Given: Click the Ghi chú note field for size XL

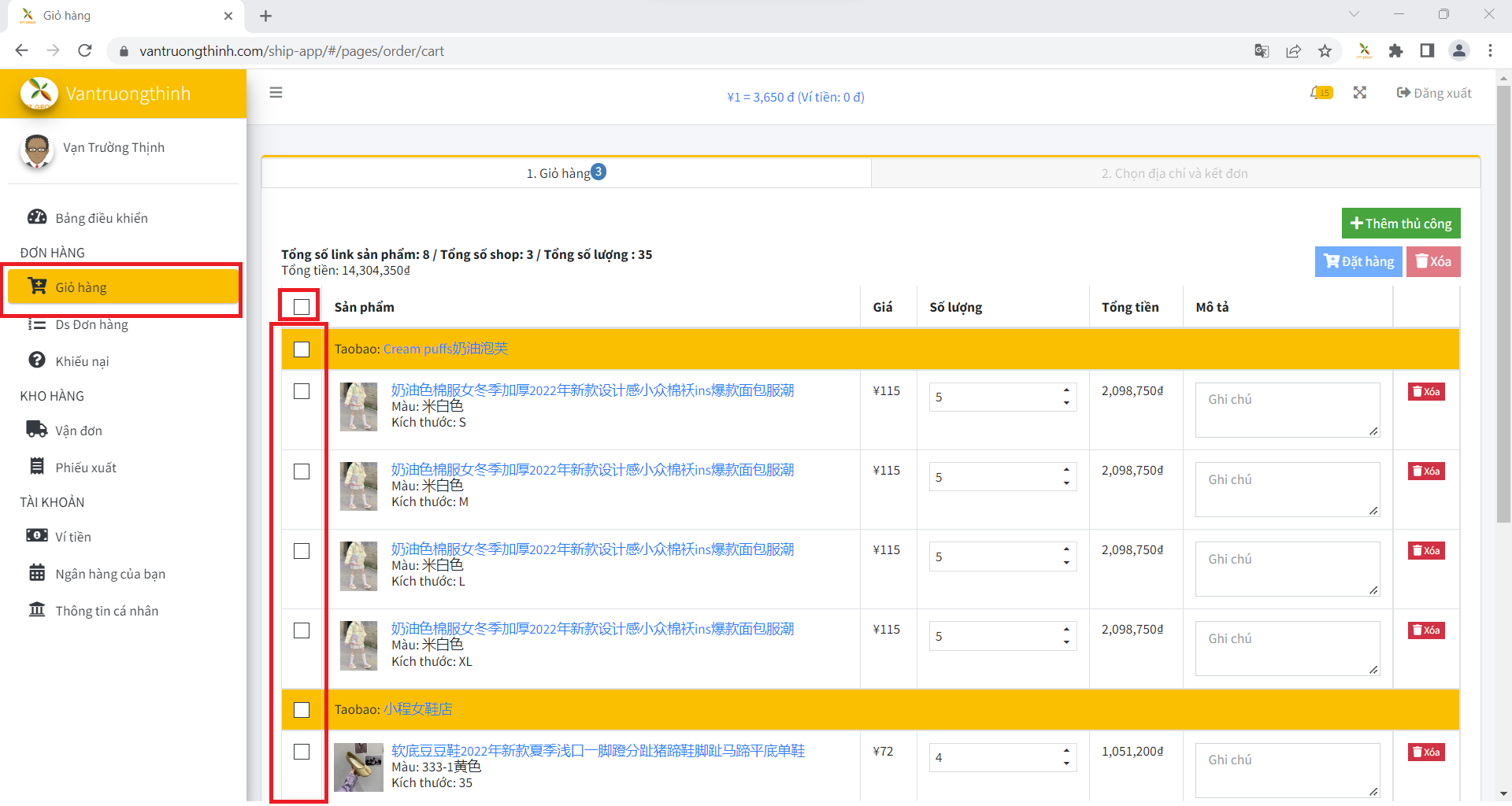Looking at the screenshot, I should coord(1288,649).
